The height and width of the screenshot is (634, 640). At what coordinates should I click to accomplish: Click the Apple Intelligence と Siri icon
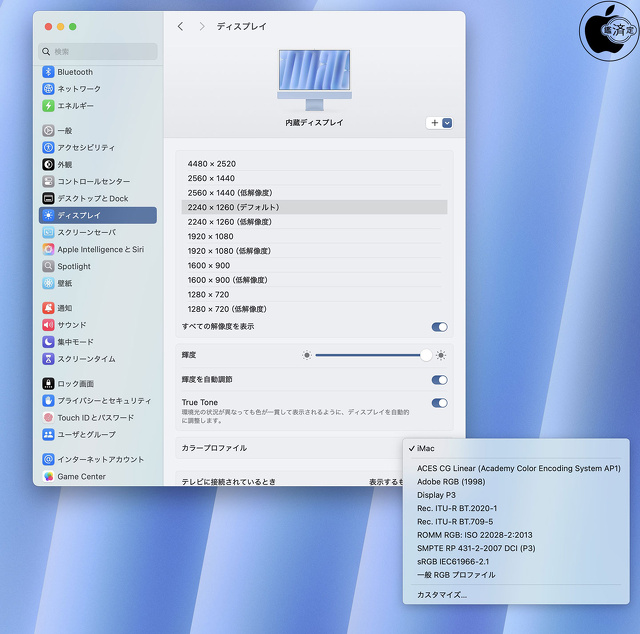[48, 249]
